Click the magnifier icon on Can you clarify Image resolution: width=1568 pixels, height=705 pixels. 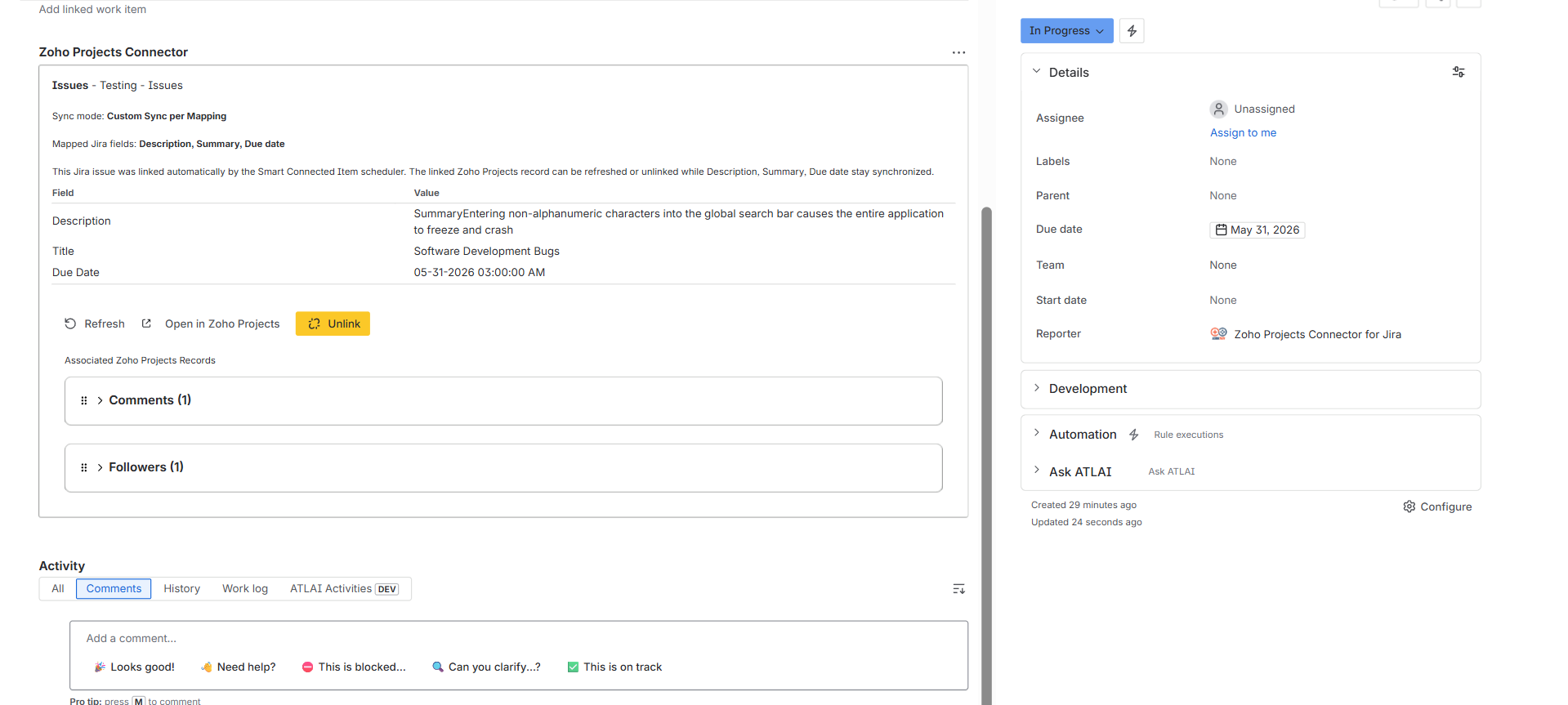click(x=438, y=667)
